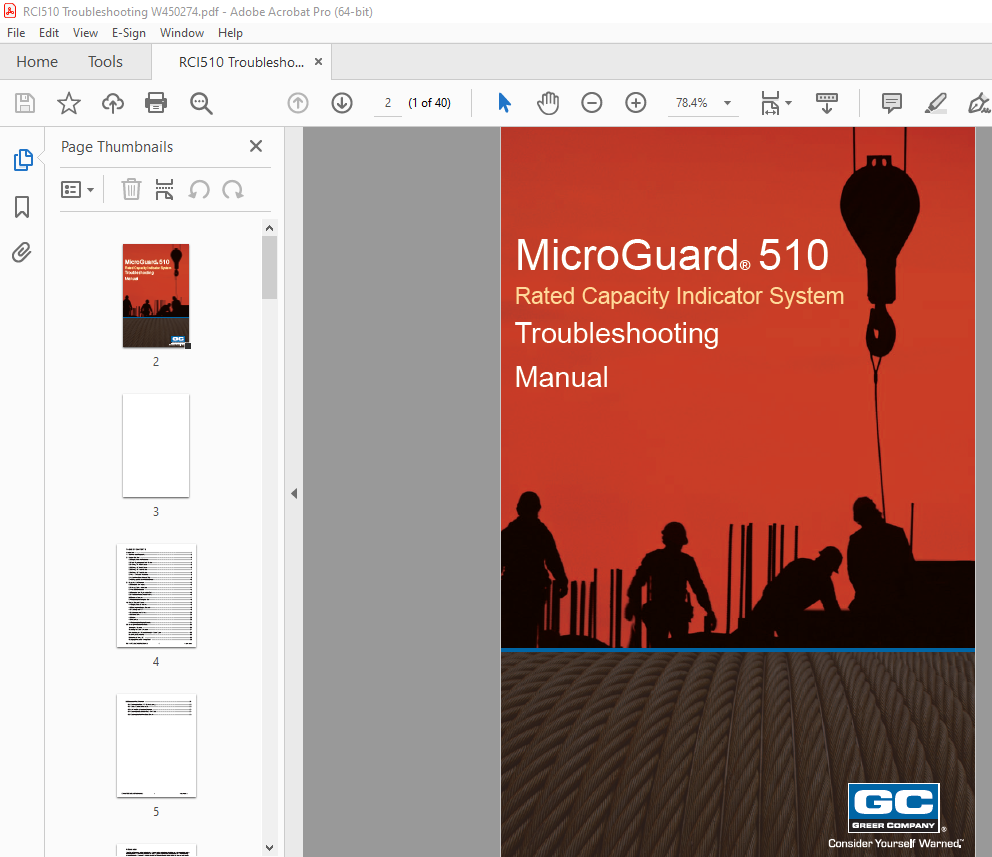Click the print pages thumbnail tool

coord(164,189)
